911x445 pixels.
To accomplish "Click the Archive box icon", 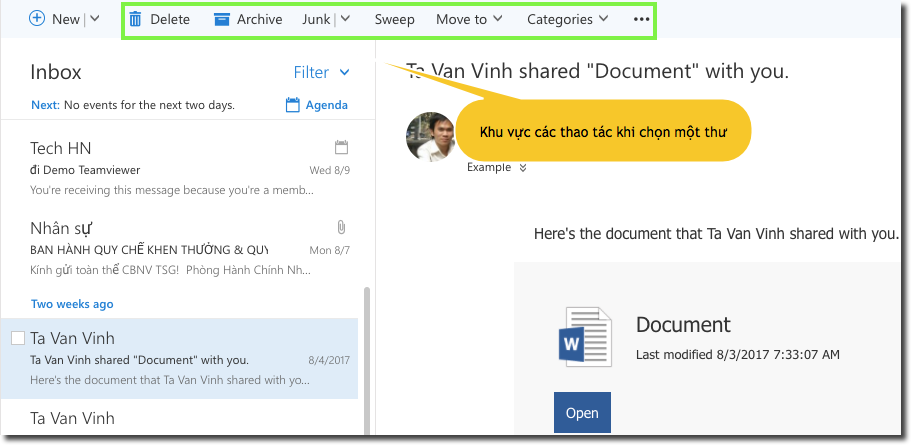I will pos(222,19).
